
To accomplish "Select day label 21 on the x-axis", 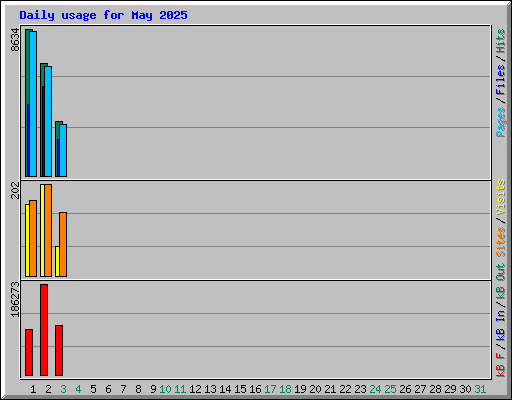I will [x=330, y=389].
